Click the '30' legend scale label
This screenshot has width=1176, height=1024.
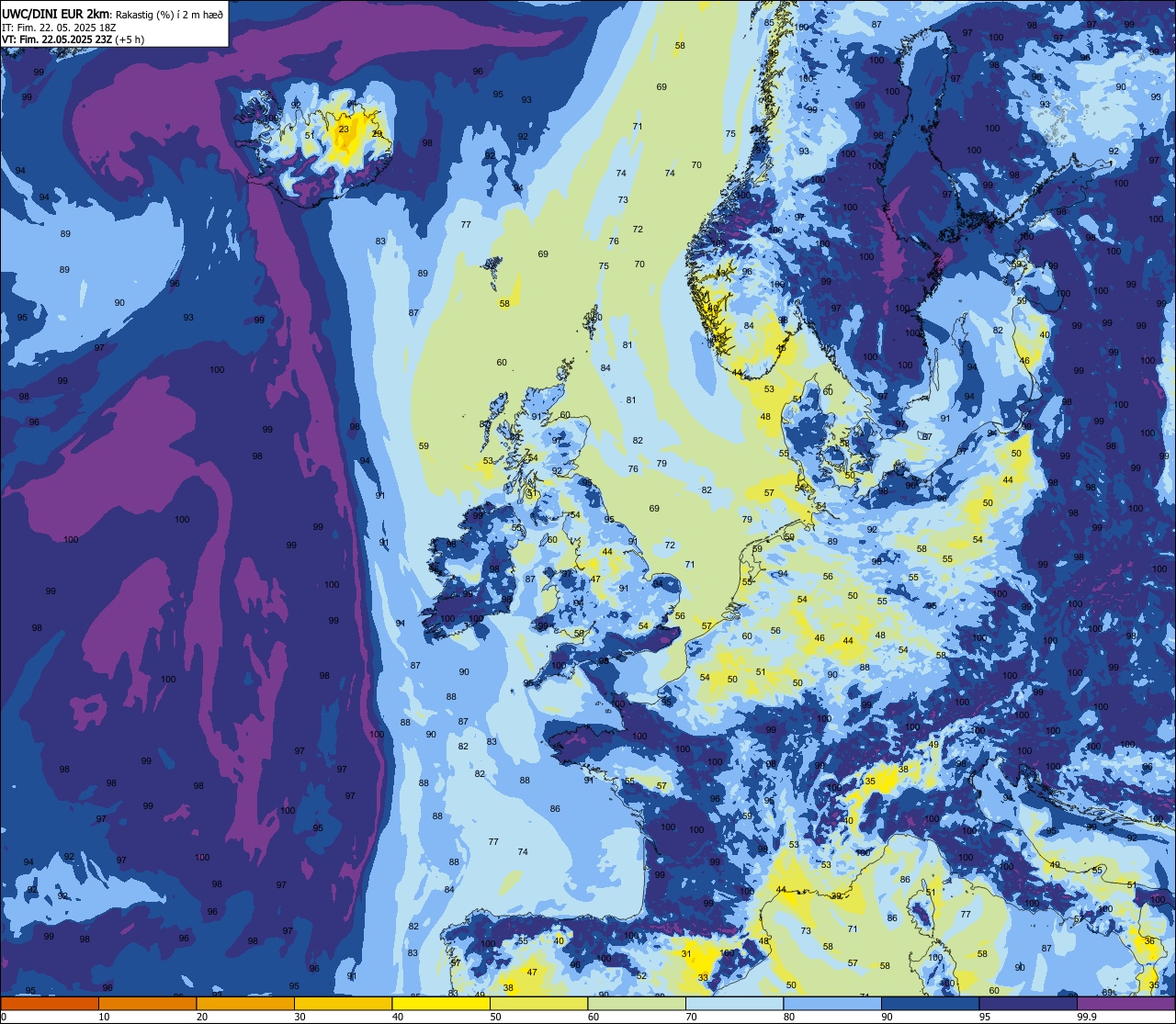tap(300, 1017)
